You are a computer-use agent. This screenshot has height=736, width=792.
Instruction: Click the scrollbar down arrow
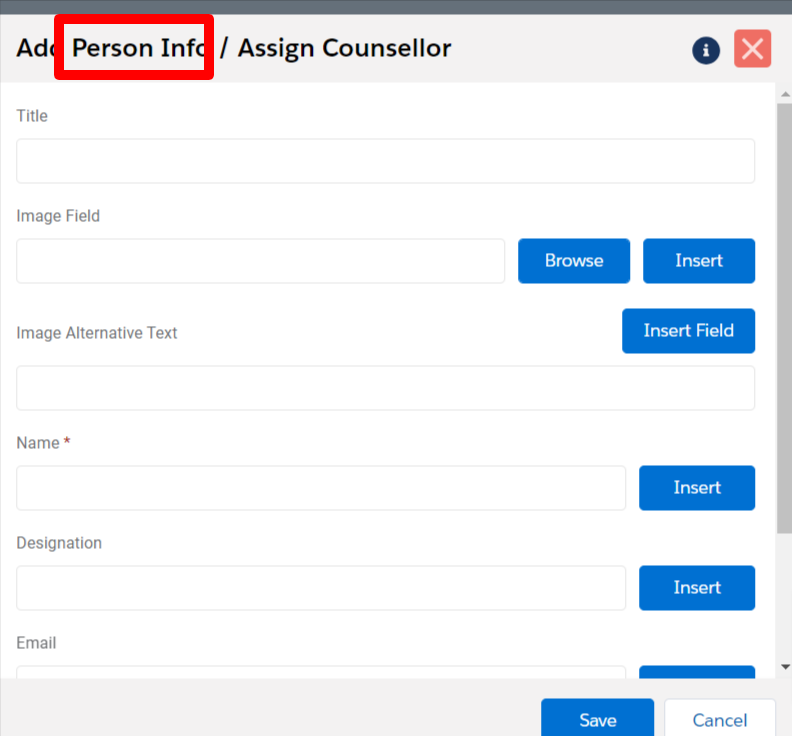coord(784,666)
